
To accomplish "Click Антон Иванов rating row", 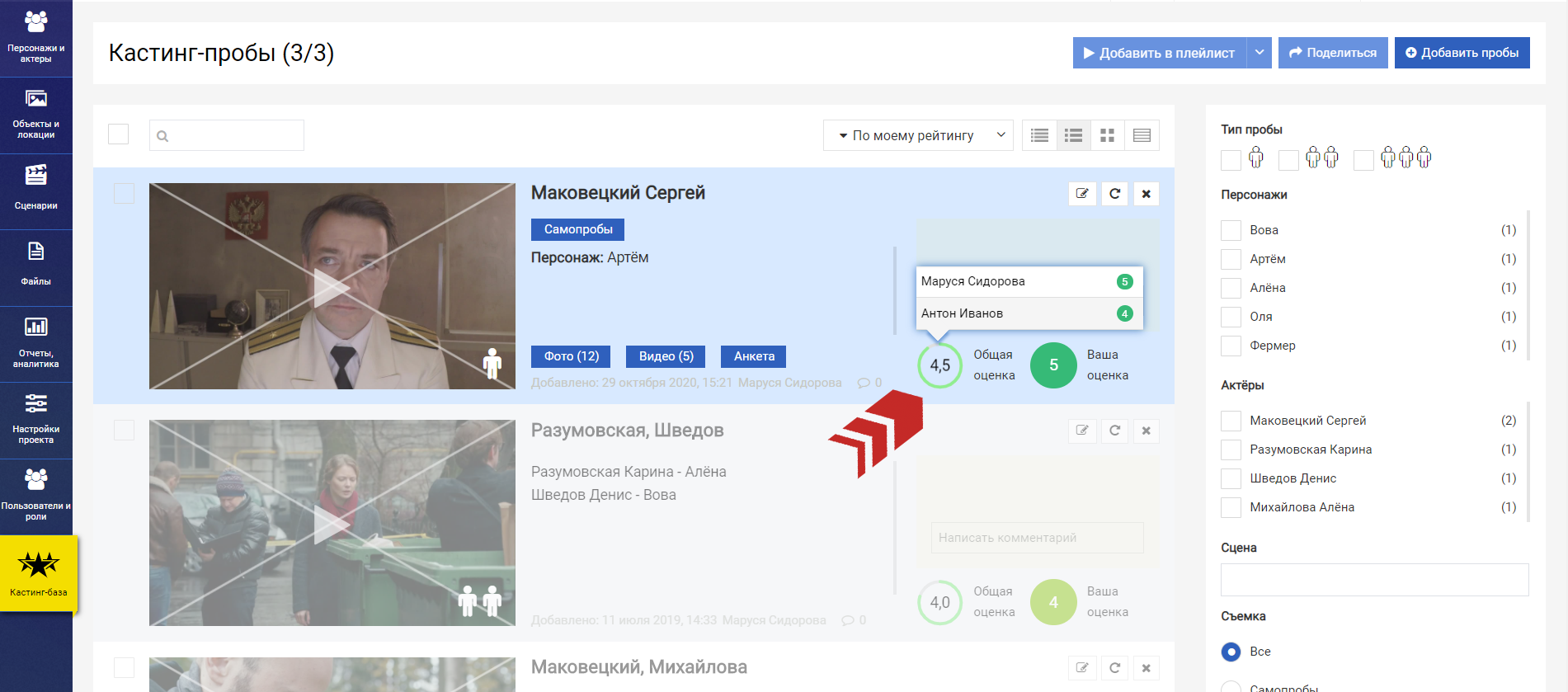I will point(1029,313).
